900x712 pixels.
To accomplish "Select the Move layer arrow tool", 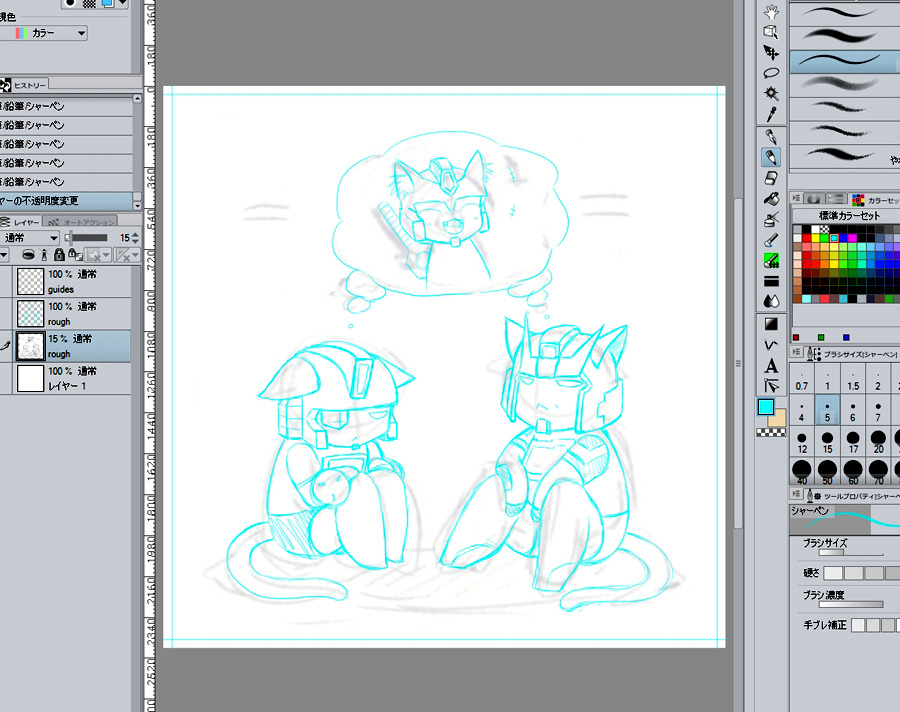I will 771,53.
